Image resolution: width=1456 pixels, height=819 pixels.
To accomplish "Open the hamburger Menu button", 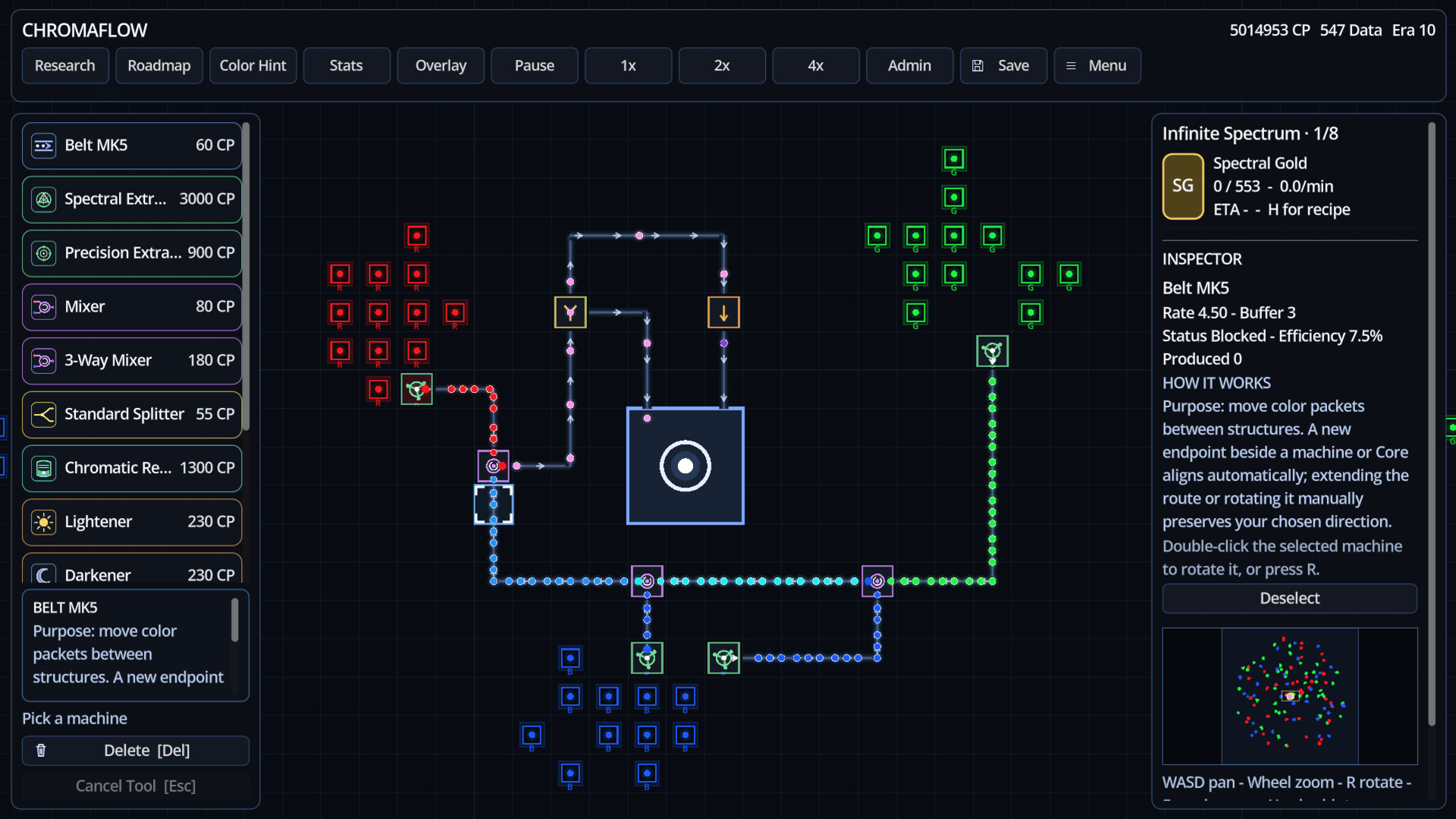I will 1097,66.
